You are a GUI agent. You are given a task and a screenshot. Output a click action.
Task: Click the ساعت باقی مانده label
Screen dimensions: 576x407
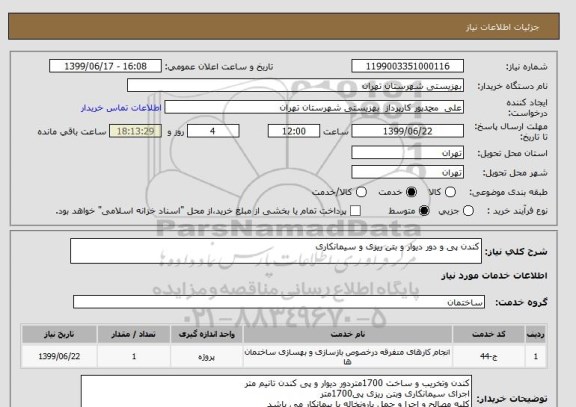(x=72, y=132)
